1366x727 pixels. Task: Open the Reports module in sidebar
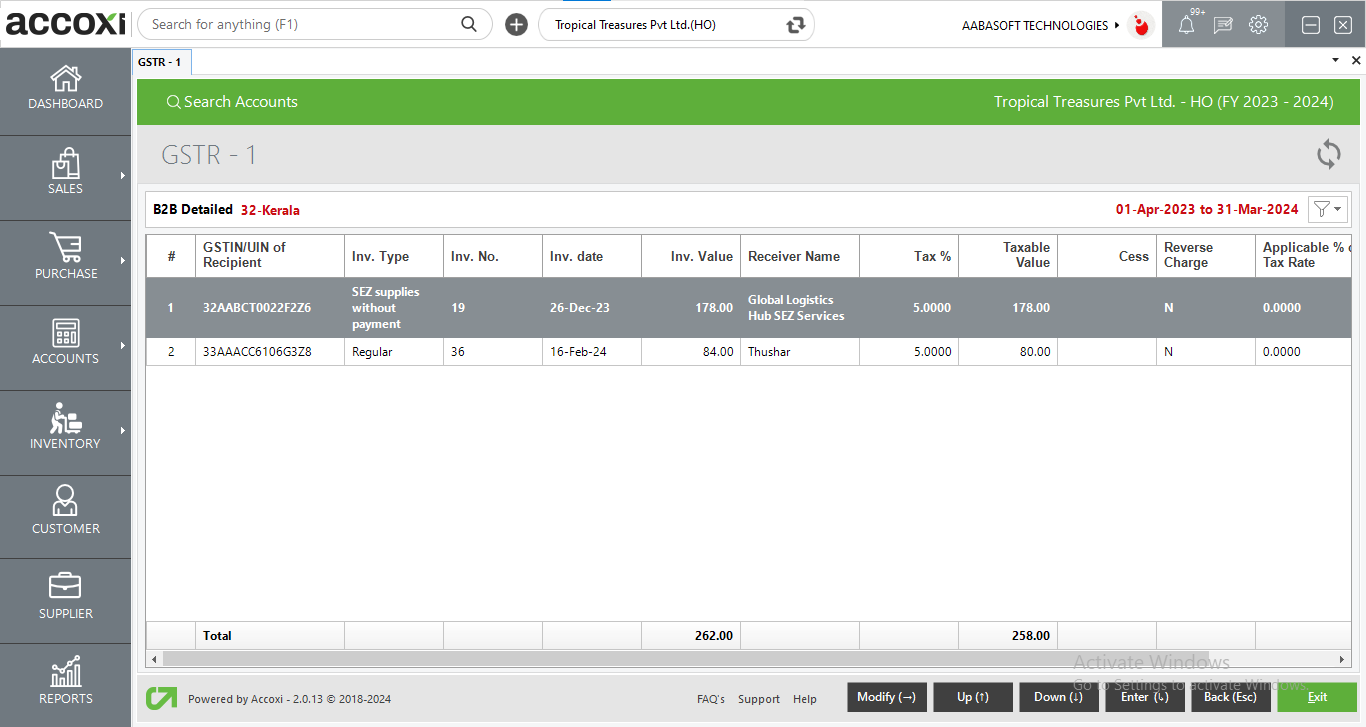[x=65, y=682]
